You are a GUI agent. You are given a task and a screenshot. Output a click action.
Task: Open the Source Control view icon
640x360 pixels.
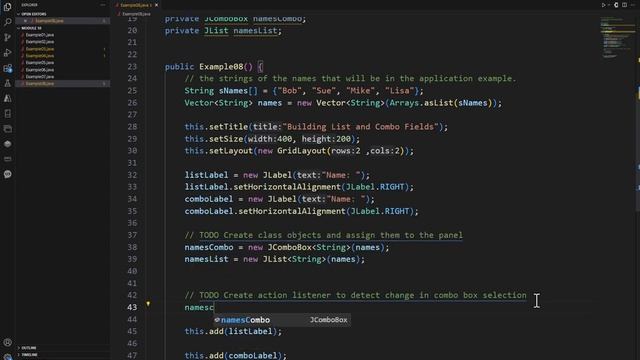click(x=7, y=37)
